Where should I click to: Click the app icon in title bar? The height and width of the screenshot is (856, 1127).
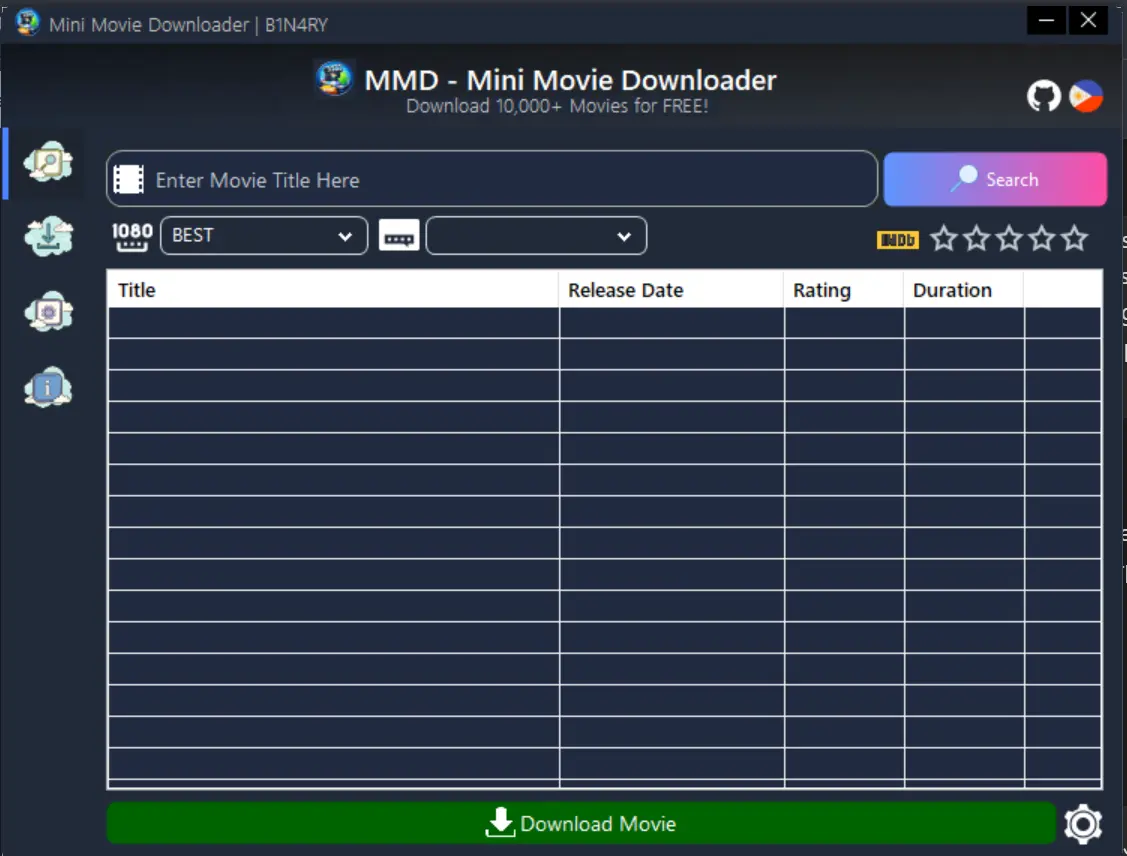(x=27, y=22)
